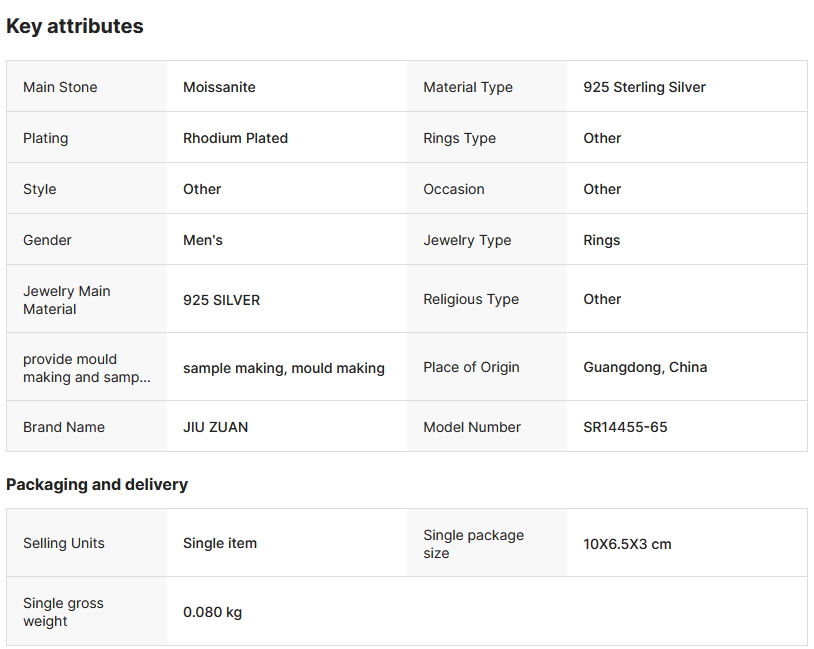Screen dimensions: 814x649
Task: Select the sample making, mould making value
Action: [283, 368]
